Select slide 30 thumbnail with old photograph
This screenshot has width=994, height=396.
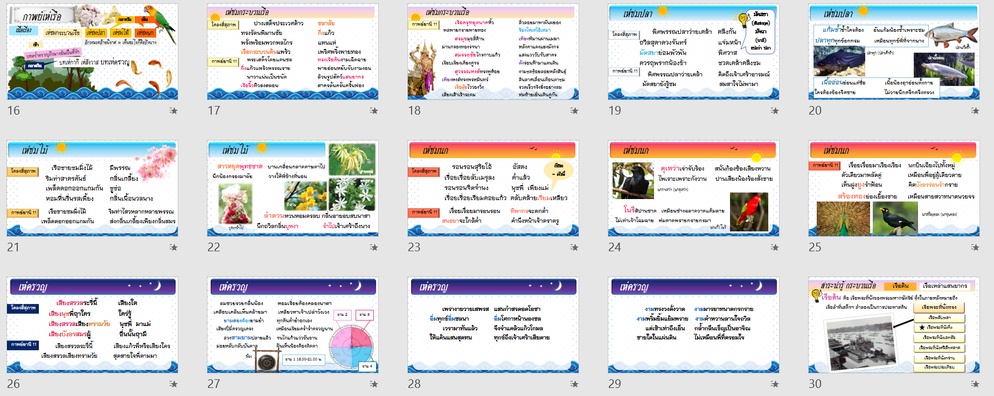[x=894, y=325]
